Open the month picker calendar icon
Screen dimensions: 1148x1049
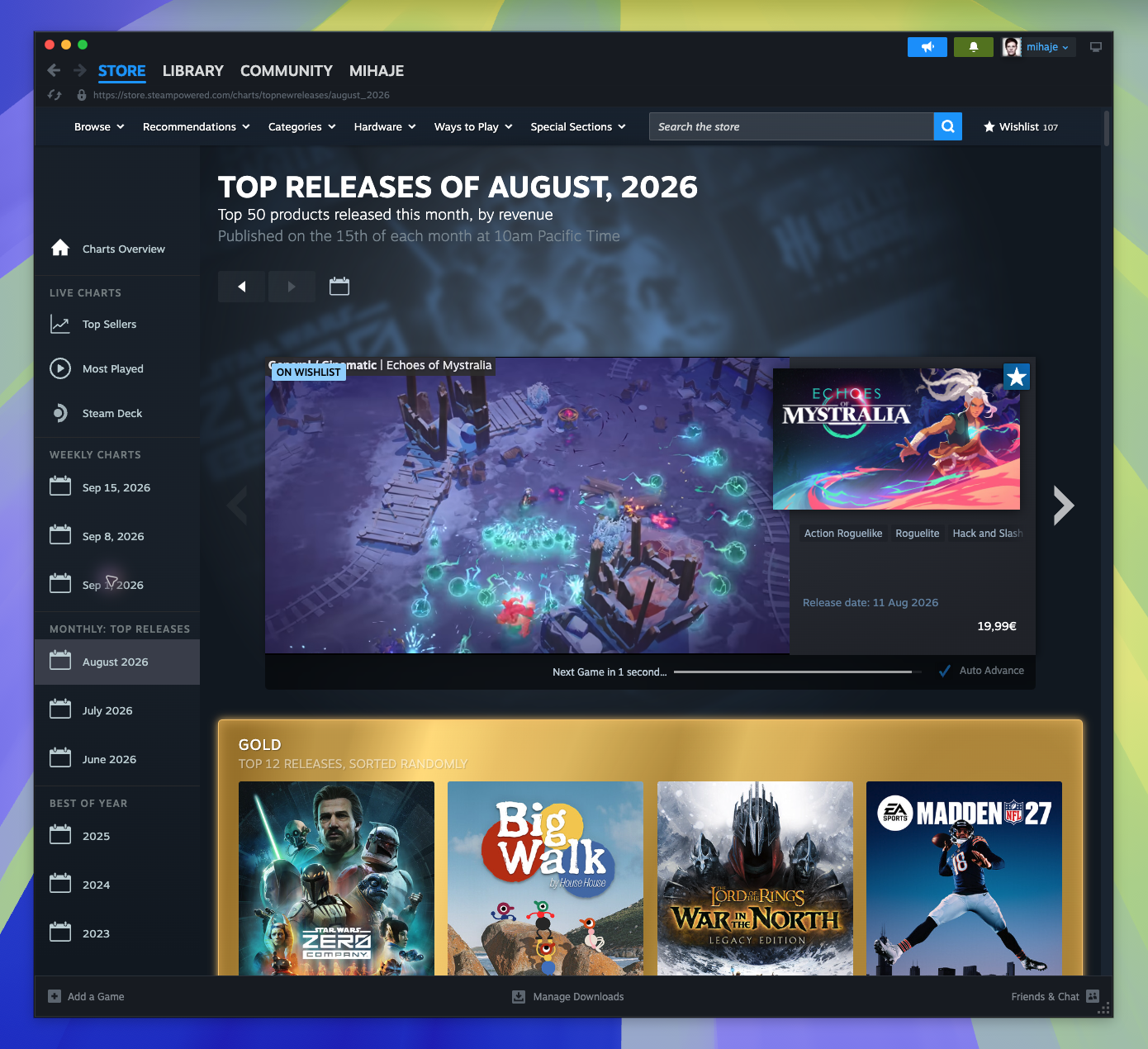(339, 287)
